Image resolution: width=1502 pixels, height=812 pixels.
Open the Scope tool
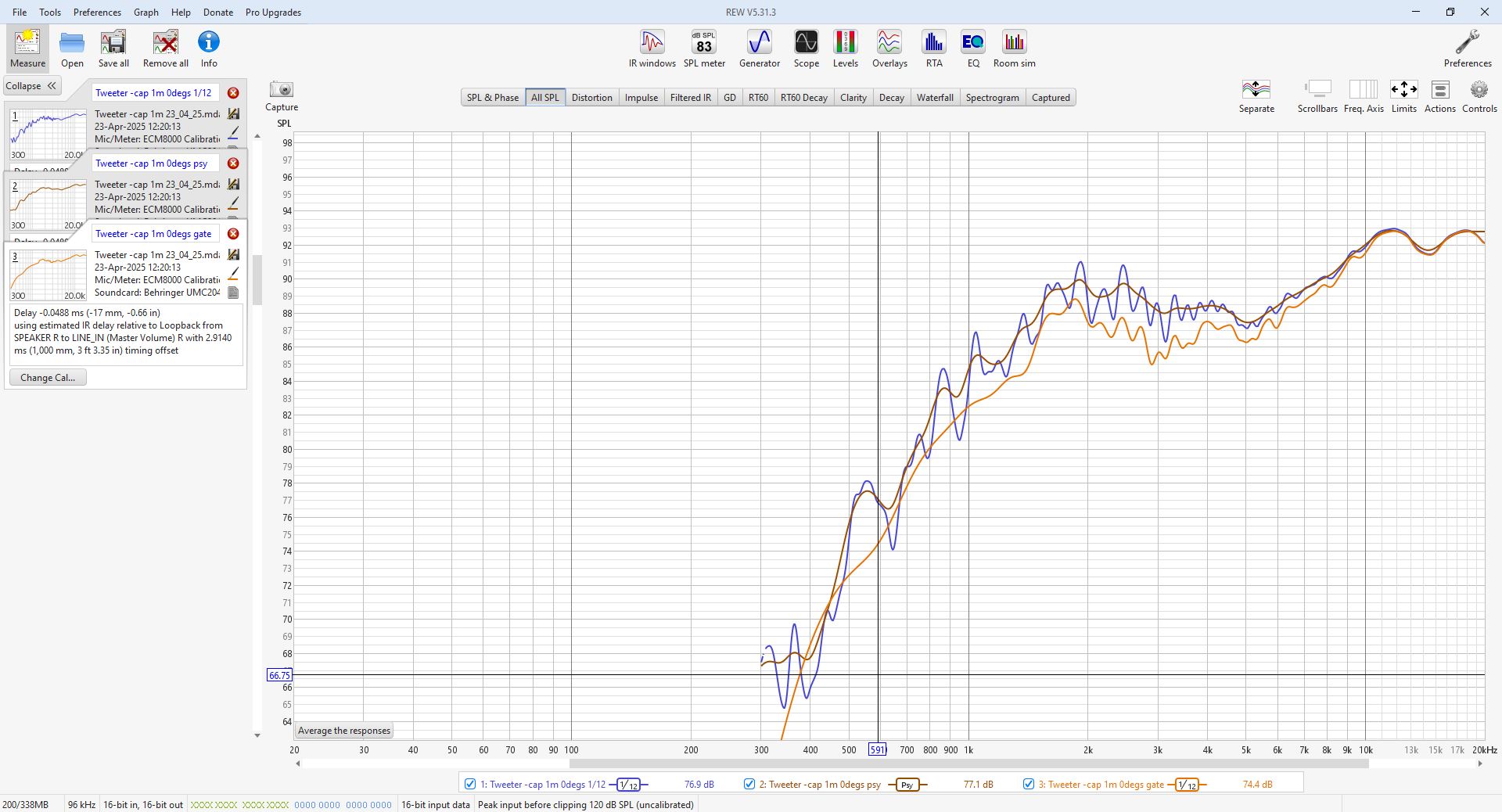point(806,49)
